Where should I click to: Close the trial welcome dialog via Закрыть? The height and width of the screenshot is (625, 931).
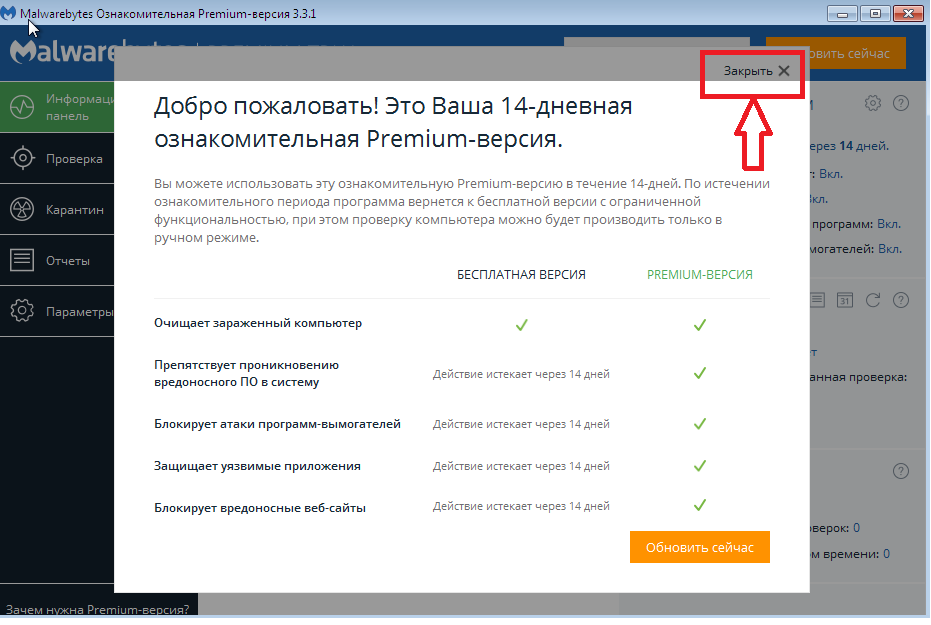click(756, 71)
